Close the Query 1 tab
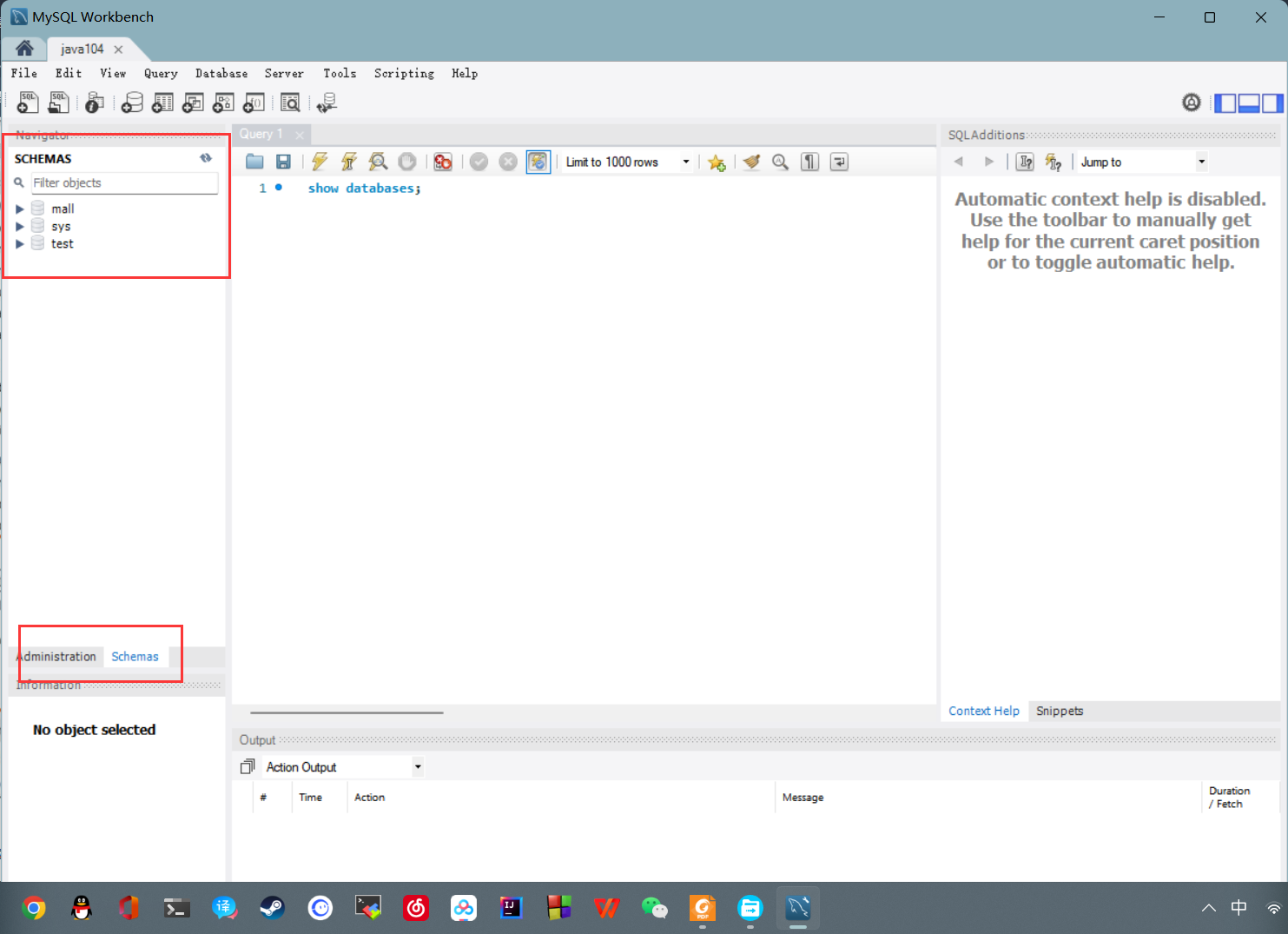The height and width of the screenshot is (934, 1288). click(300, 135)
